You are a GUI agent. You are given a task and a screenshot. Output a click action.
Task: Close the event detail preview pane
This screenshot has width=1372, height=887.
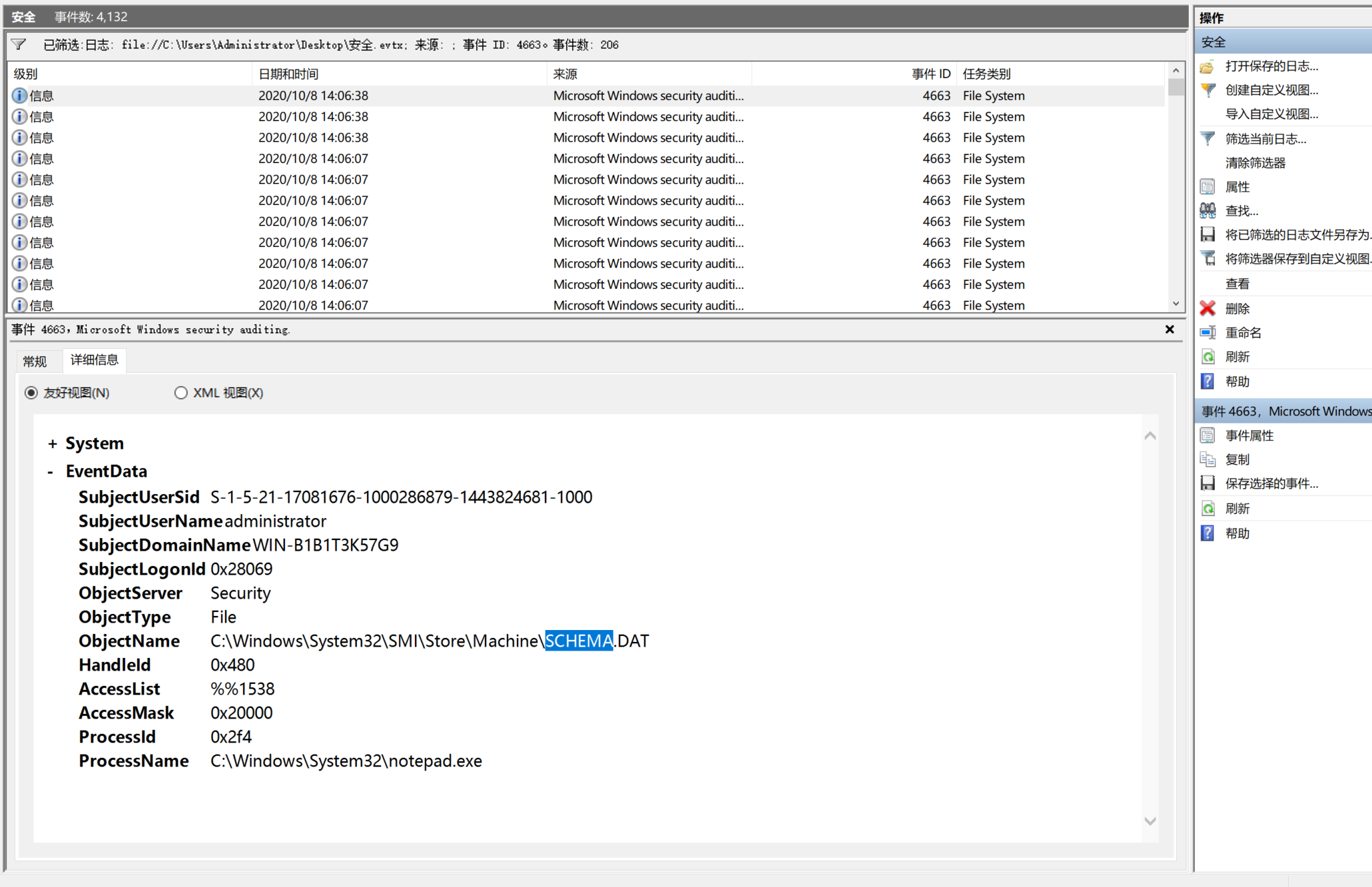tap(1169, 330)
